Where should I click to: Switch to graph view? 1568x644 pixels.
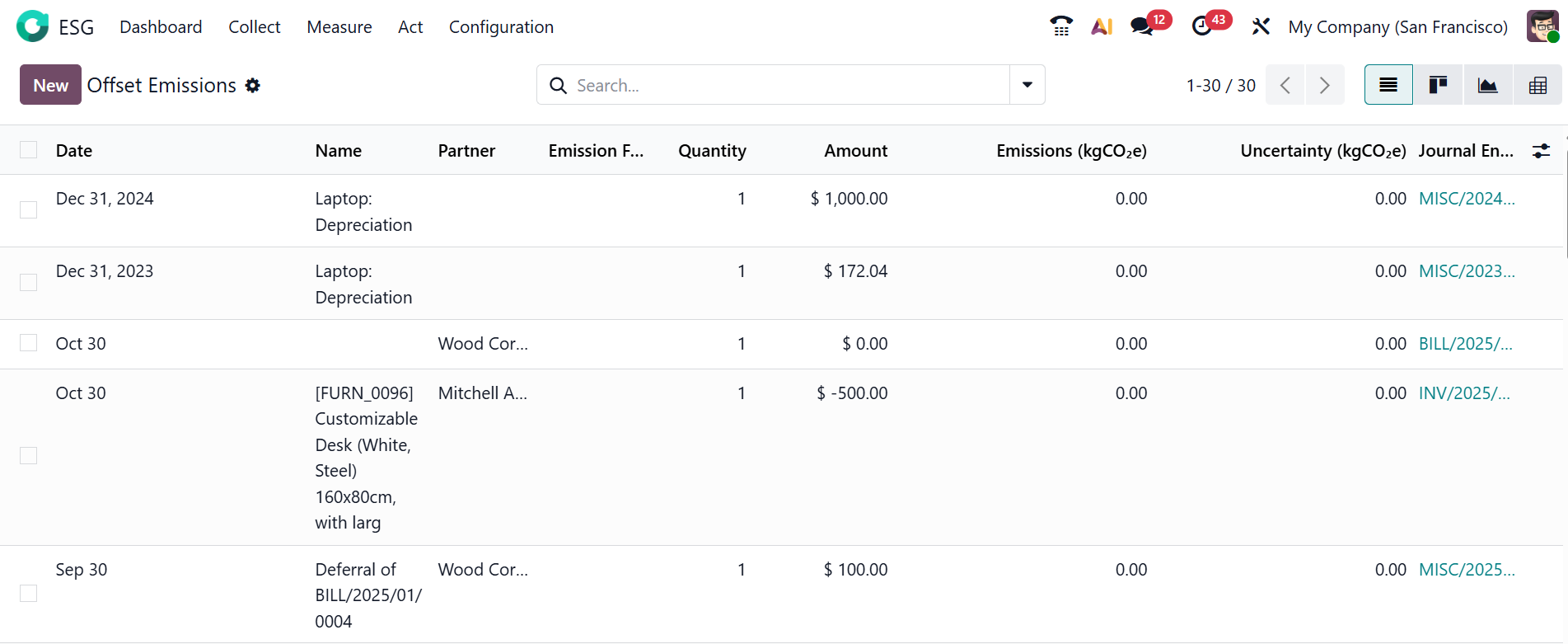tap(1487, 85)
